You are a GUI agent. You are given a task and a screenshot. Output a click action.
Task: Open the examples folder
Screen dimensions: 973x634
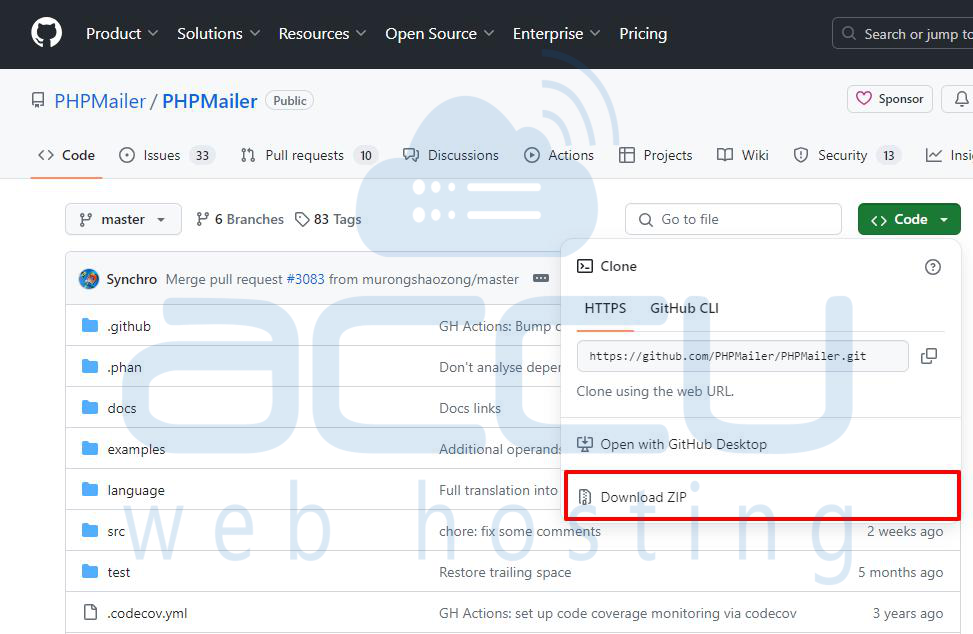pos(137,449)
